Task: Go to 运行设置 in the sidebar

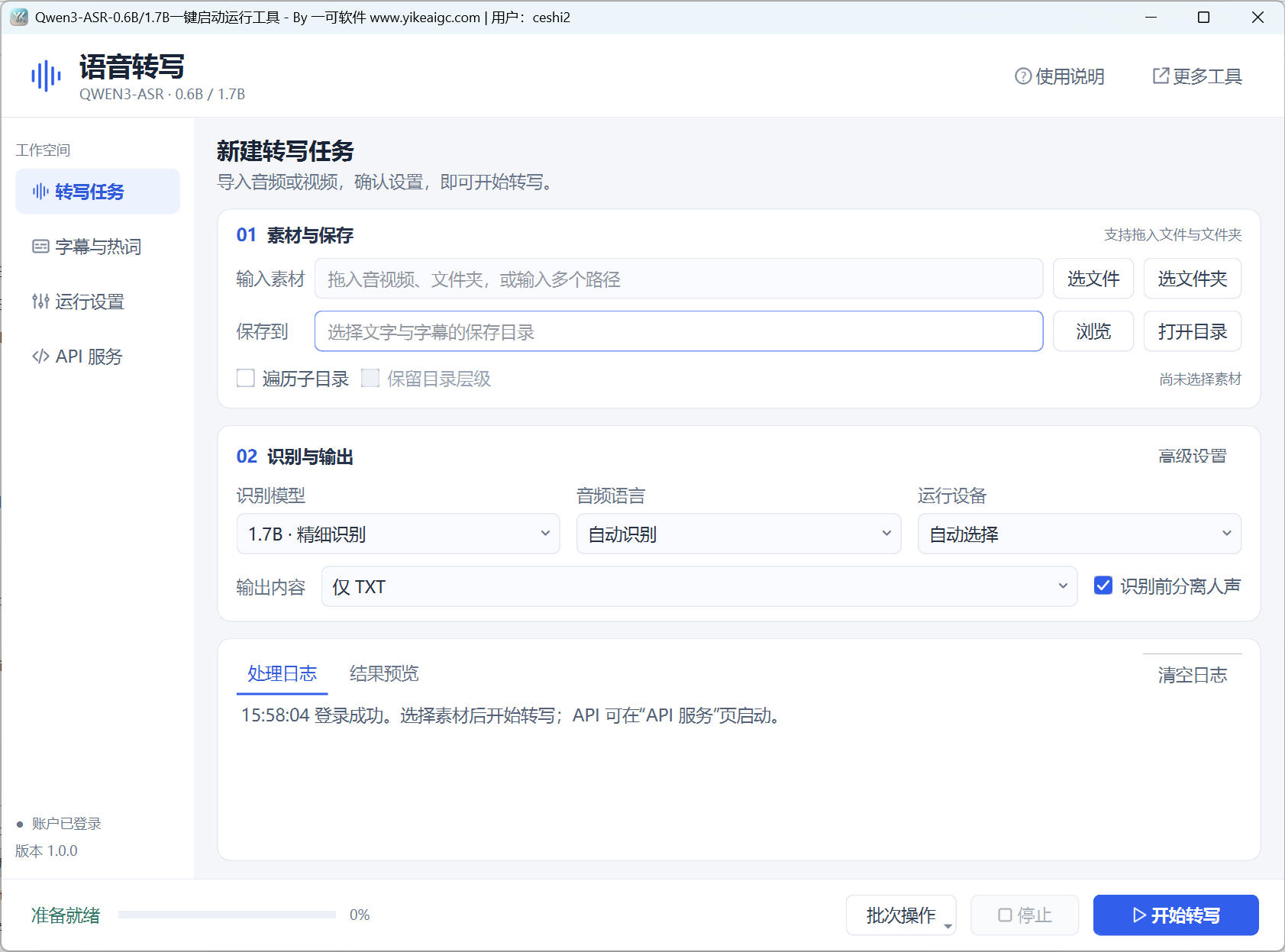Action: pyautogui.click(x=98, y=302)
